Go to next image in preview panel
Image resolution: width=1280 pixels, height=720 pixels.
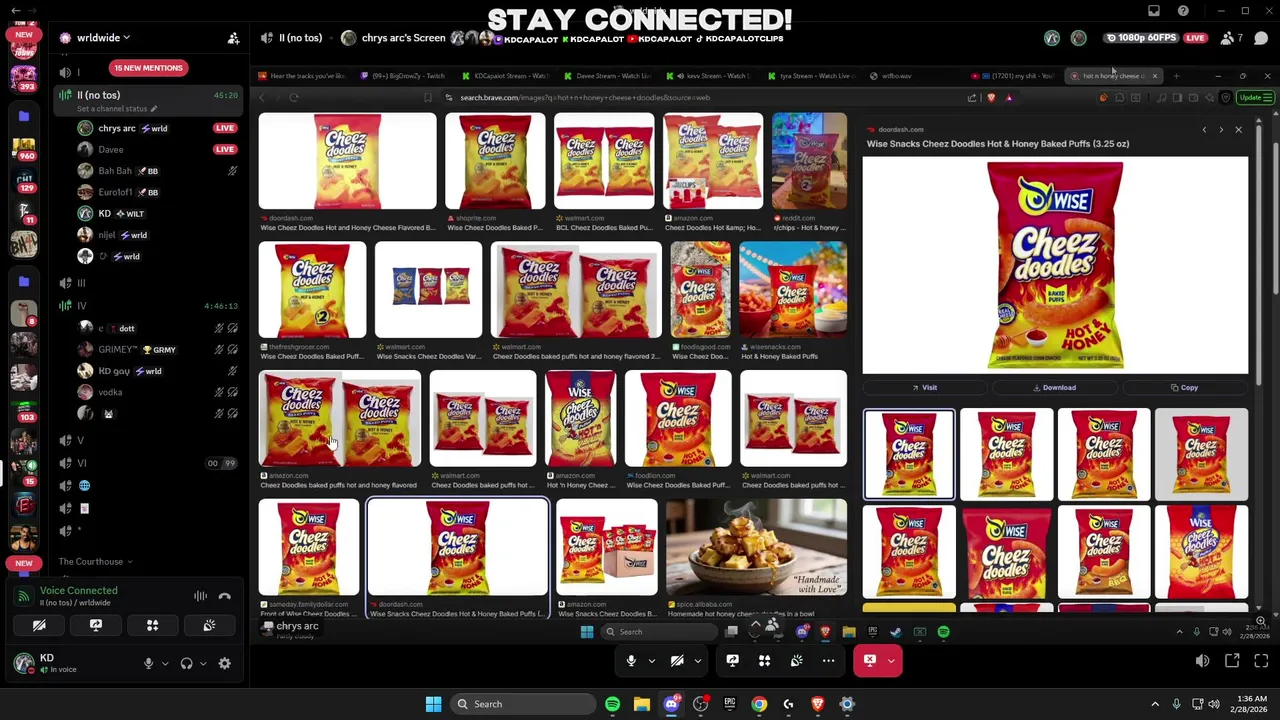[x=1221, y=130]
